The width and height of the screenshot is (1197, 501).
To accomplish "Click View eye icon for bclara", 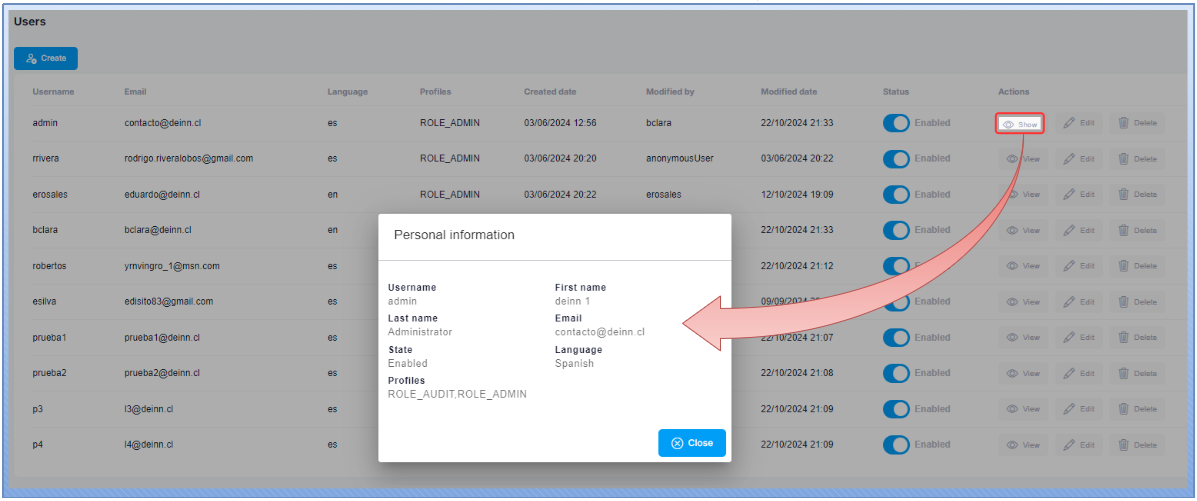I will pos(1022,230).
